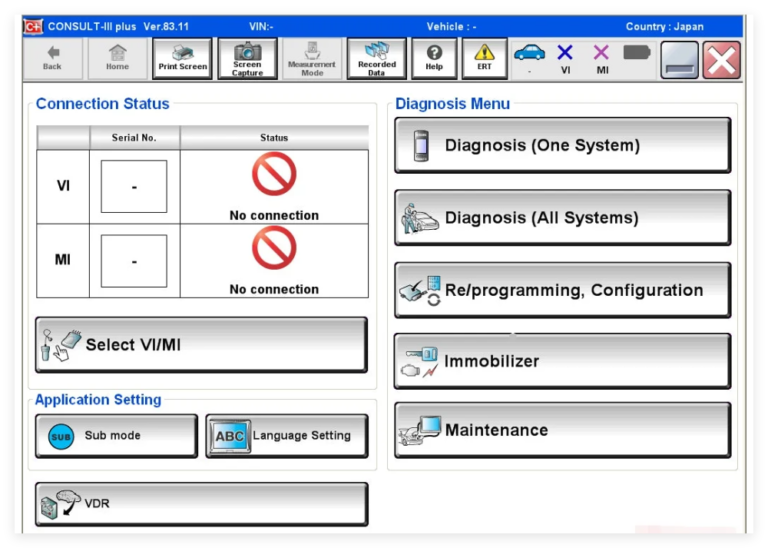Click the Diagnosis Menu heading
Viewport: 768px width, 548px height.
(x=452, y=104)
